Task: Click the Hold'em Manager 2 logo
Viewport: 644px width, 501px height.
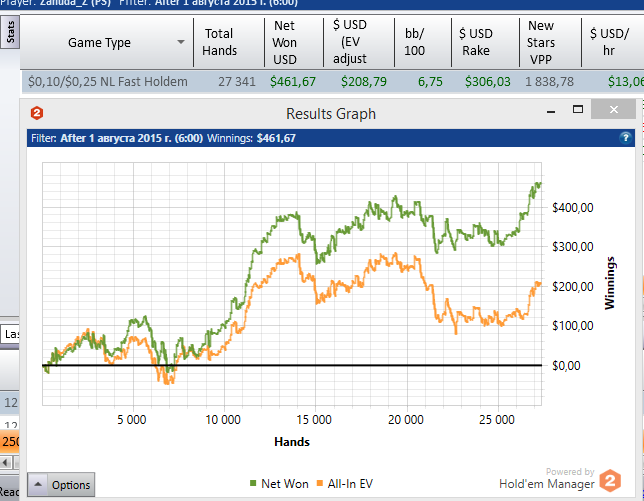Action: point(610,480)
